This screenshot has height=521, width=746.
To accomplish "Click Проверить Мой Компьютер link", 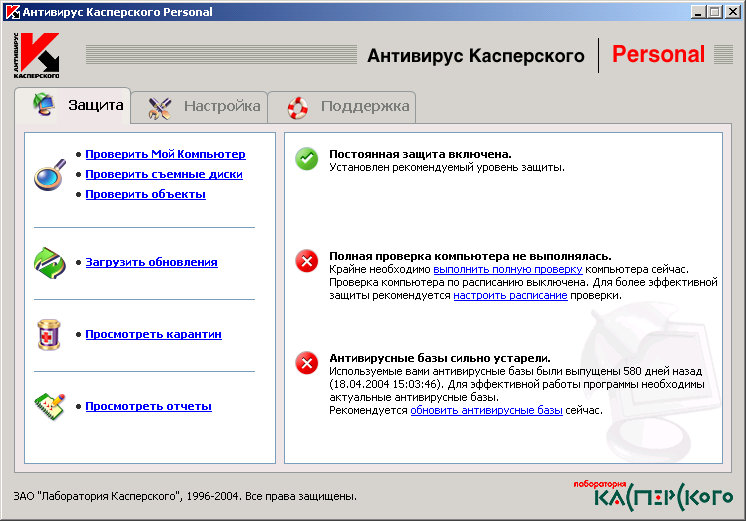I will (x=166, y=154).
